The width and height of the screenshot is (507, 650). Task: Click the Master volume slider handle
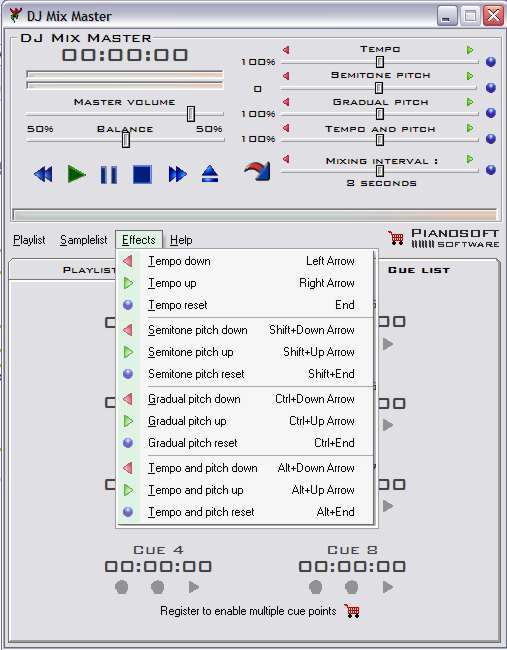tap(191, 114)
